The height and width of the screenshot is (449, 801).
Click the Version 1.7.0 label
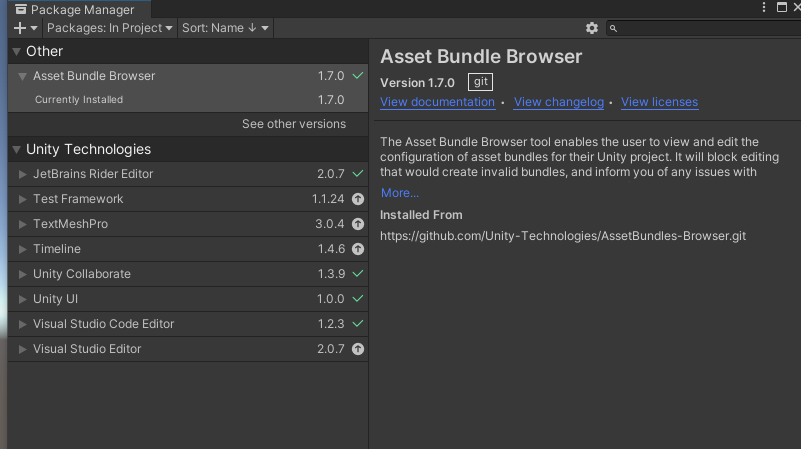pos(417,82)
